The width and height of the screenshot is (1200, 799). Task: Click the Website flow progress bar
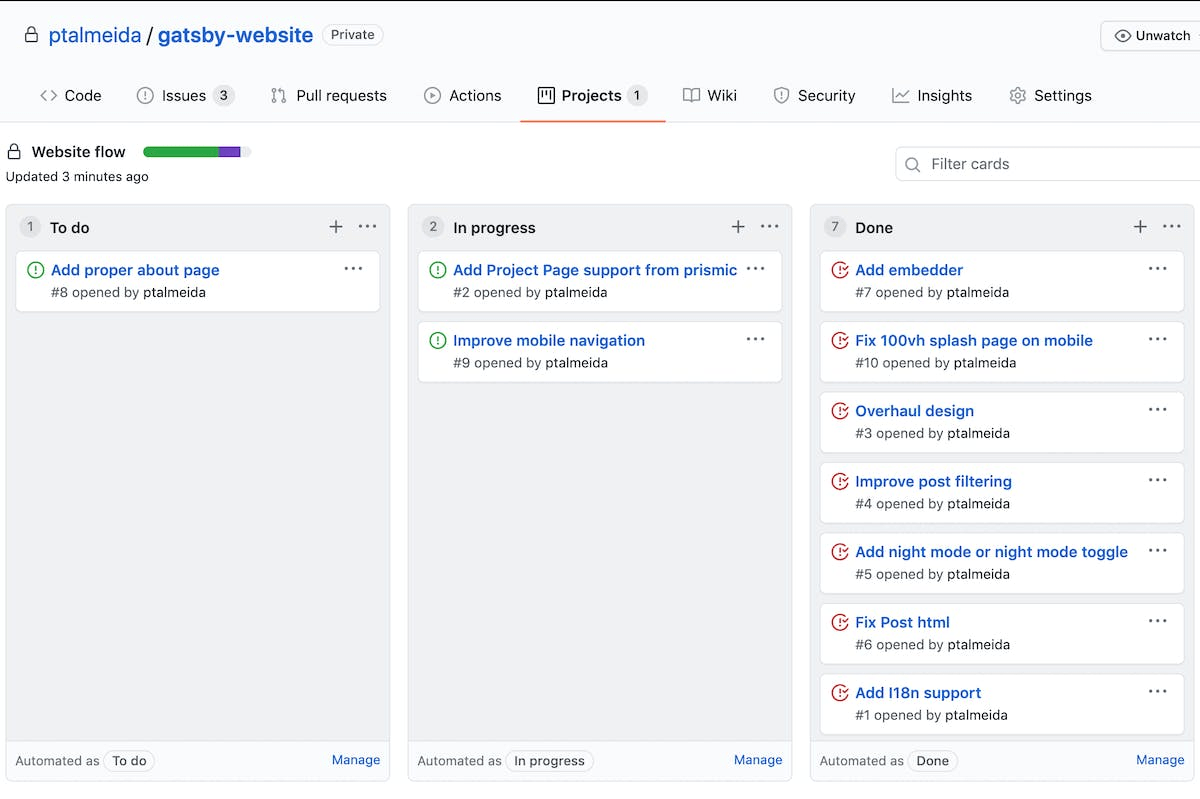coord(197,152)
